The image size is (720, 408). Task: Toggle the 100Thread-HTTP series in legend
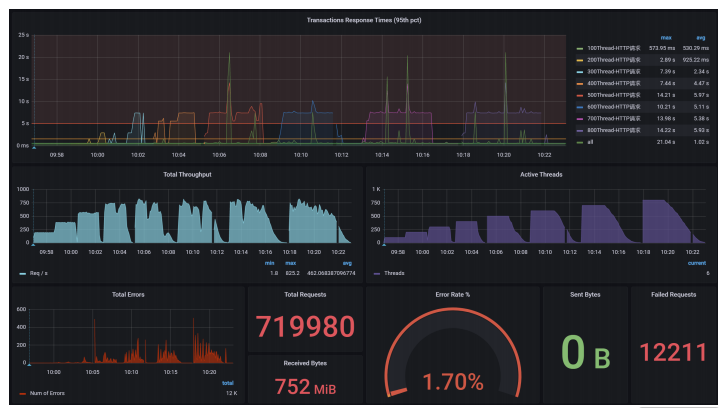(613, 48)
